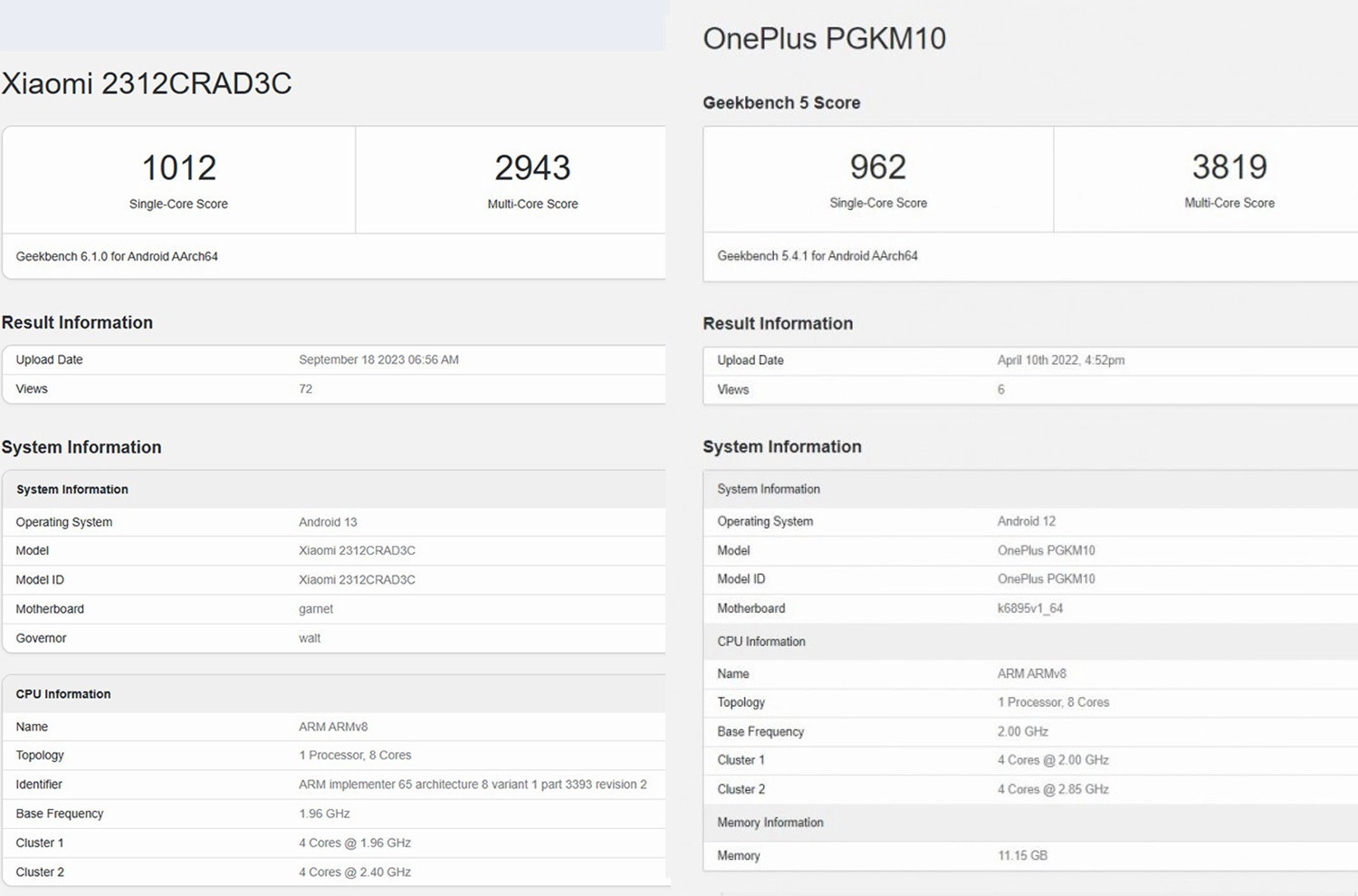Click '1 Processor, 8 Cores' in Xiaomi panel
1358x896 pixels.
click(x=355, y=755)
